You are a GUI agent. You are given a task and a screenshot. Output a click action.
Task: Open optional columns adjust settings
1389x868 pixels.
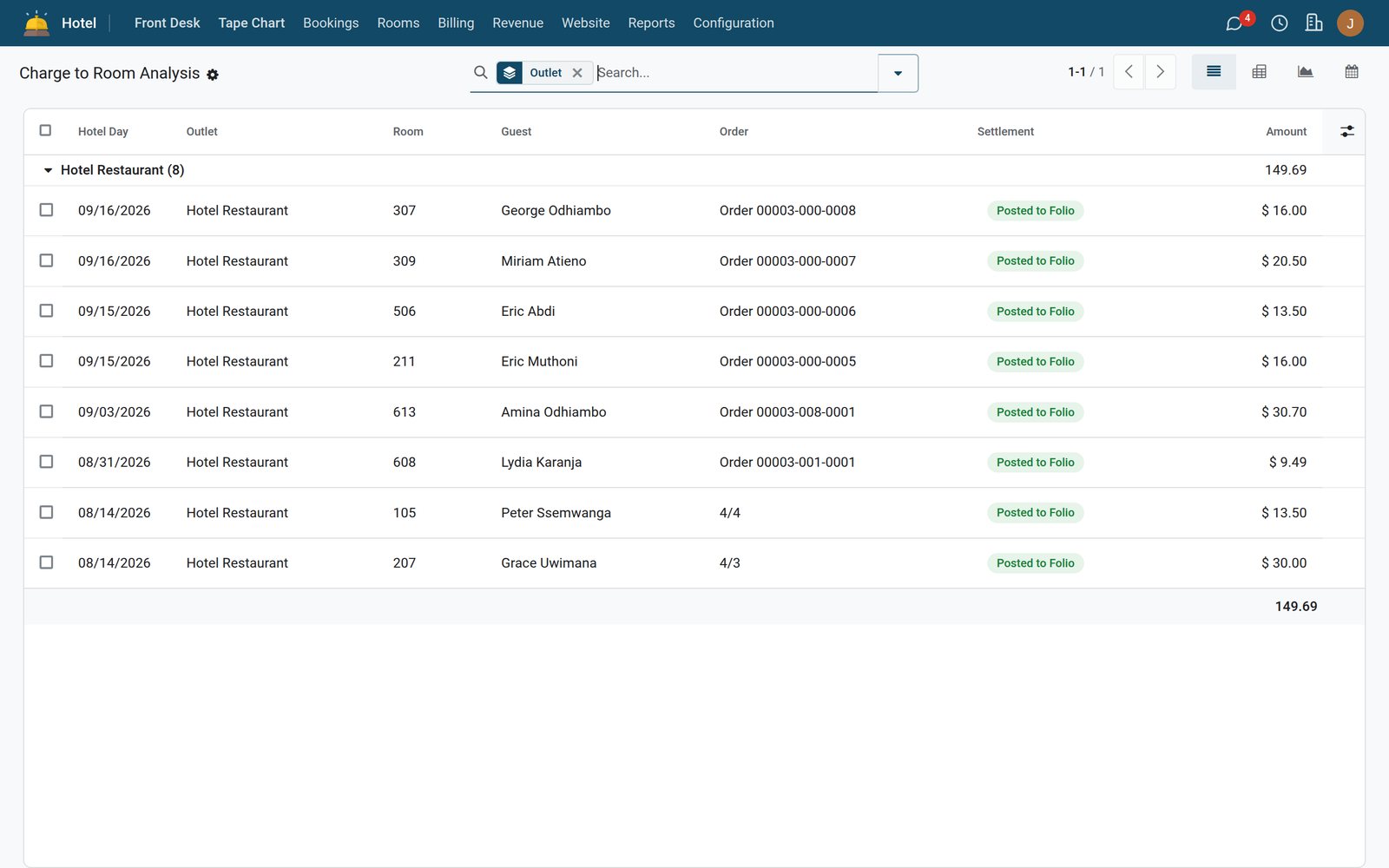tap(1347, 131)
